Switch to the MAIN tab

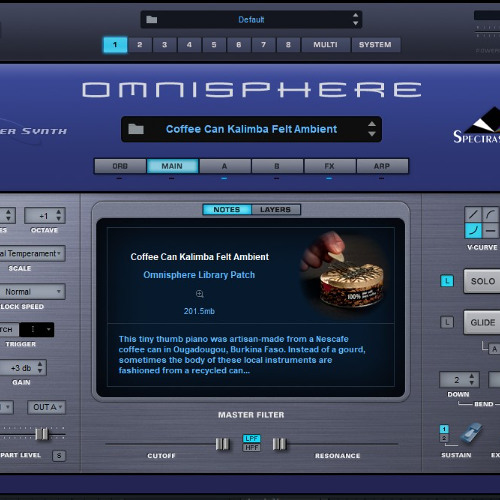click(x=172, y=166)
